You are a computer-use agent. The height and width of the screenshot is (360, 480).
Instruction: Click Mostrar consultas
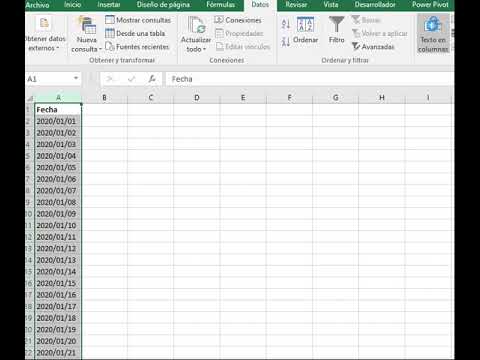point(138,20)
